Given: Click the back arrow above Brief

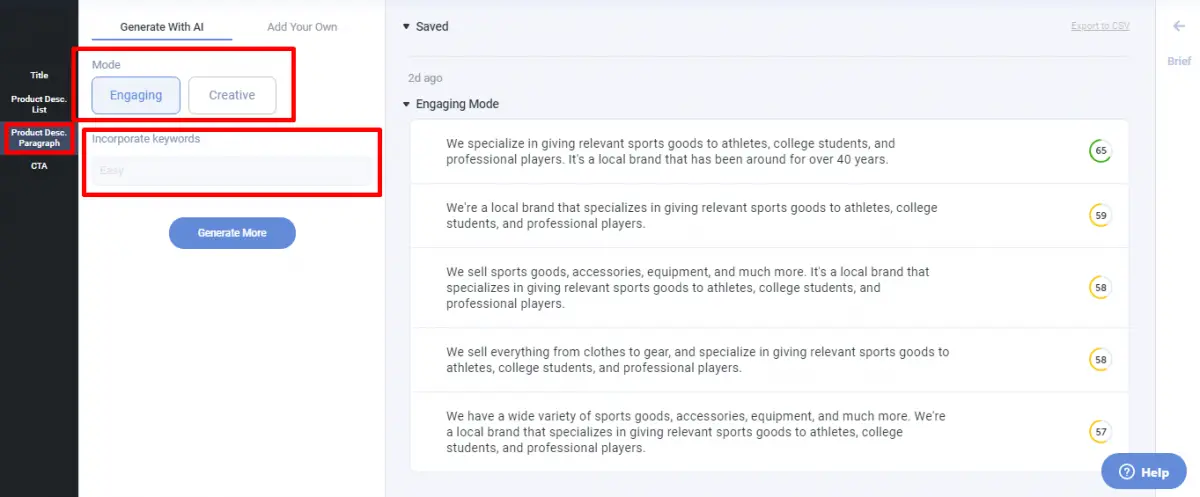Looking at the screenshot, I should pyautogui.click(x=1178, y=27).
